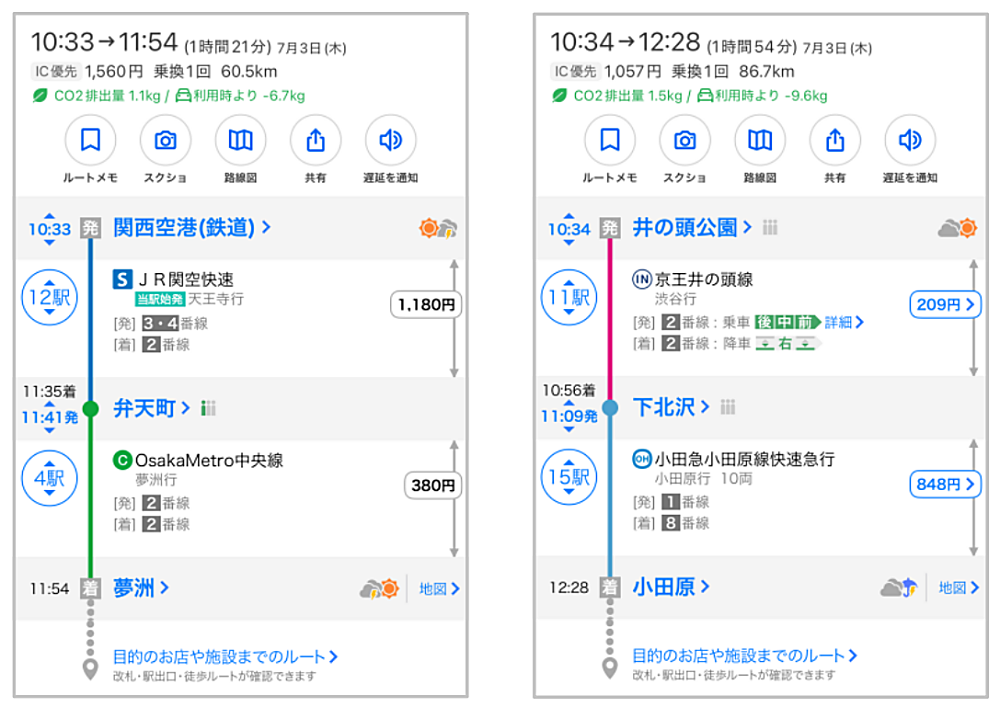Click the IC優先 badge on 1,057円 route
The image size is (1000, 707).
point(575,71)
